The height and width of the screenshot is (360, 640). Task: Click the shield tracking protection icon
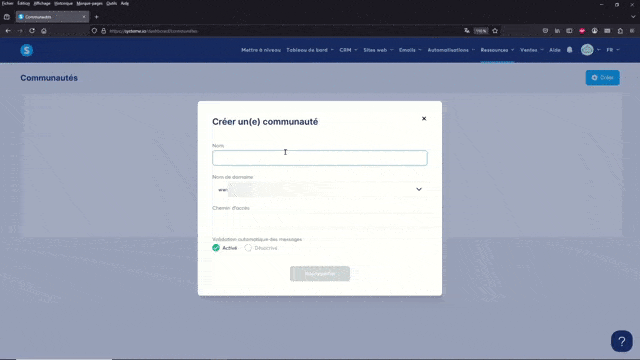[x=94, y=31]
